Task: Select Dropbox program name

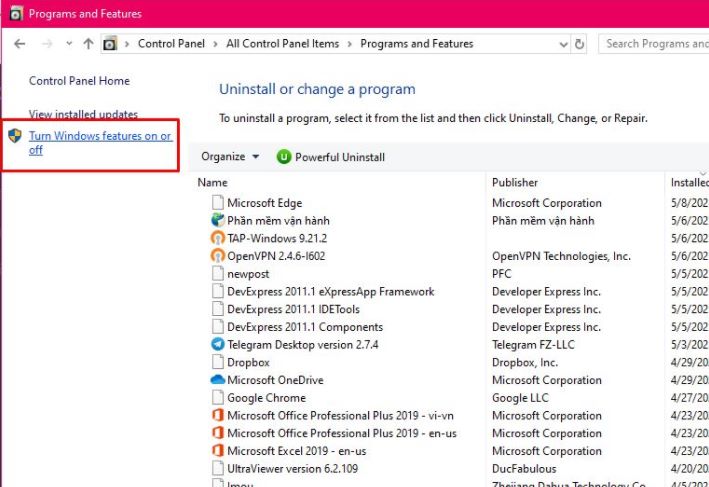Action: click(x=248, y=363)
